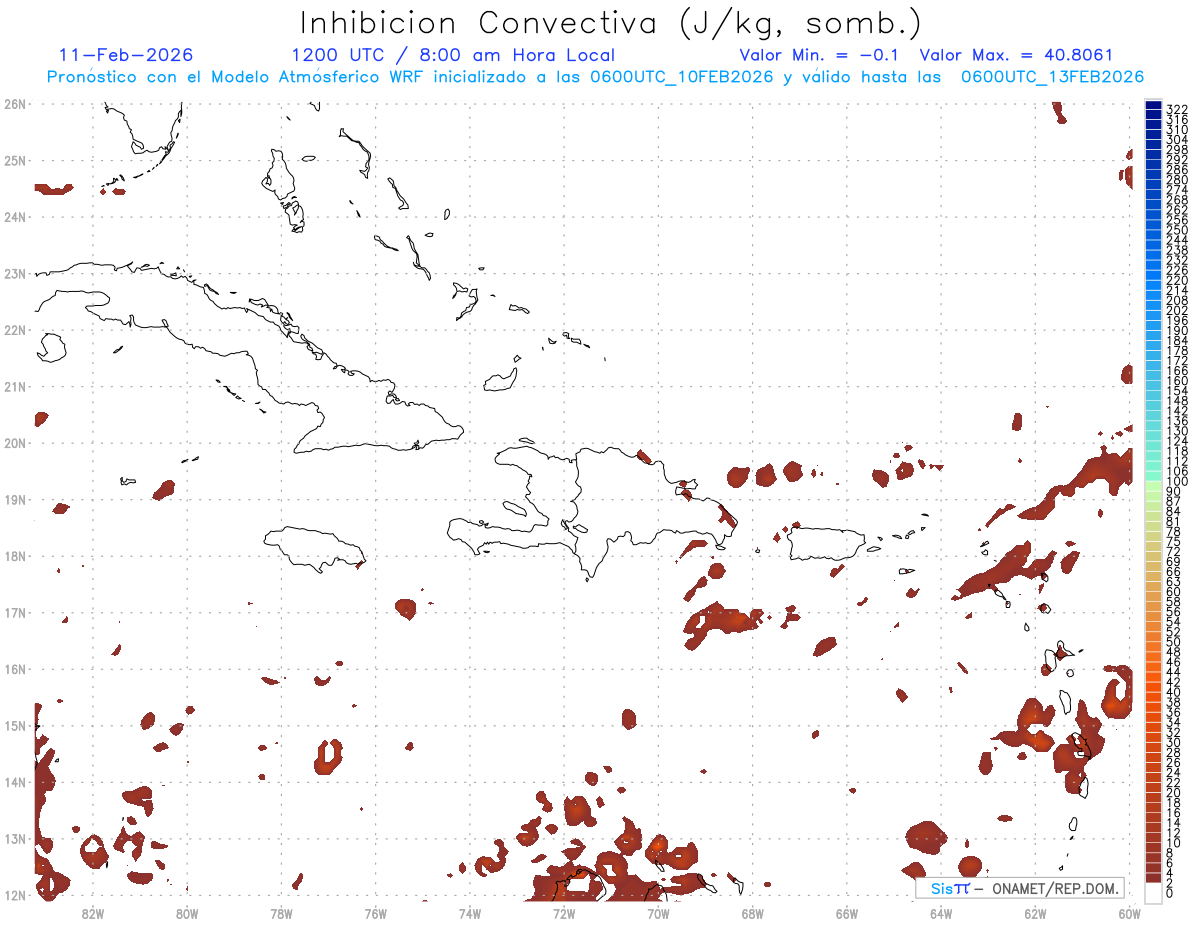Click the legend value "280"

pos(1177,180)
